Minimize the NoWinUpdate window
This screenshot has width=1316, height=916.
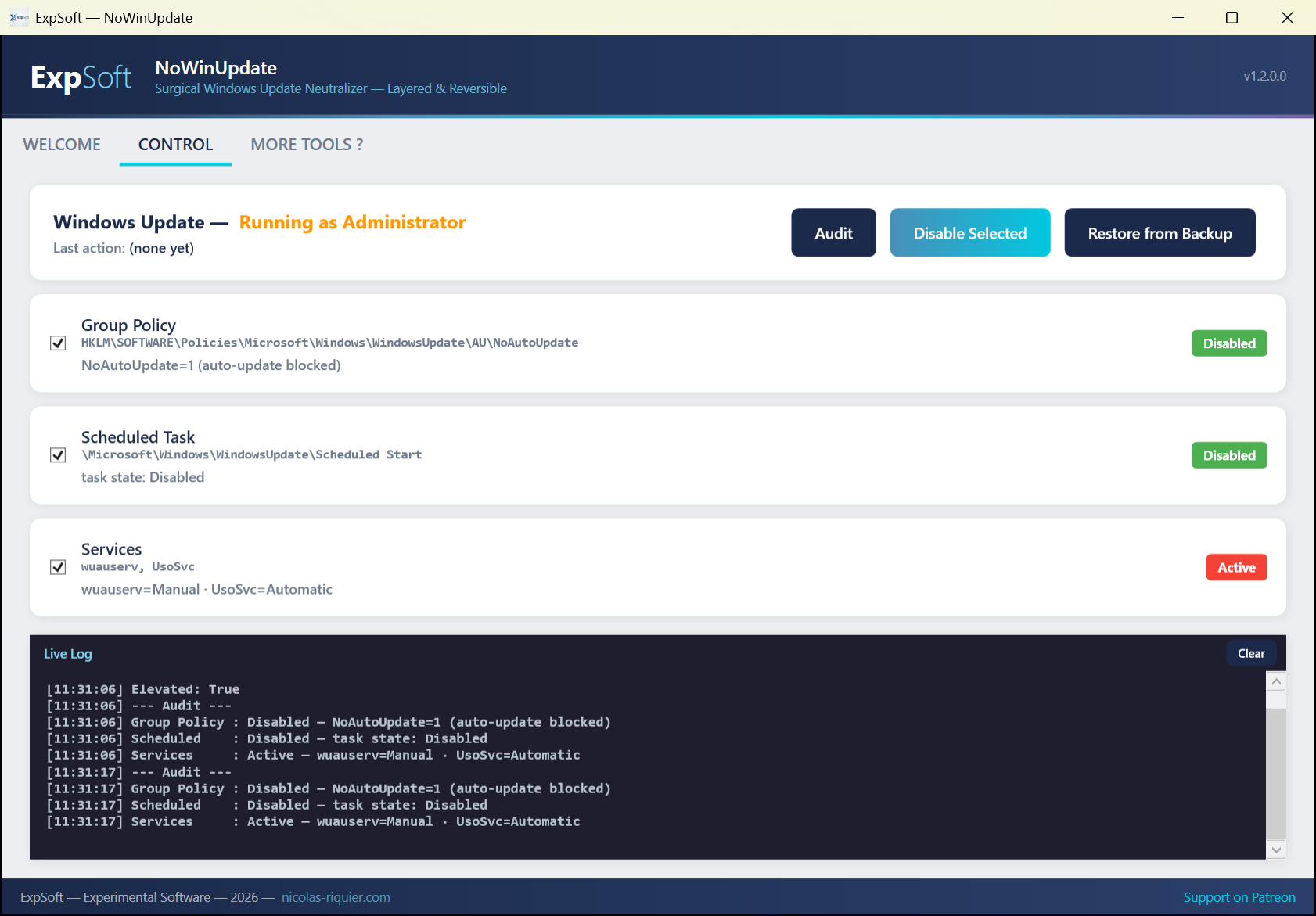point(1178,17)
